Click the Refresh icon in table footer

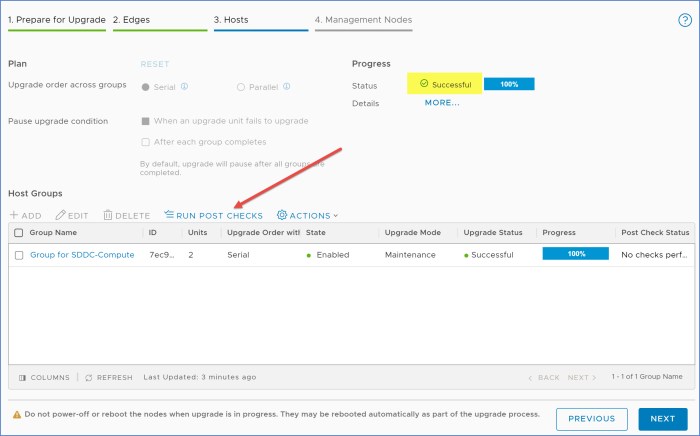point(89,377)
